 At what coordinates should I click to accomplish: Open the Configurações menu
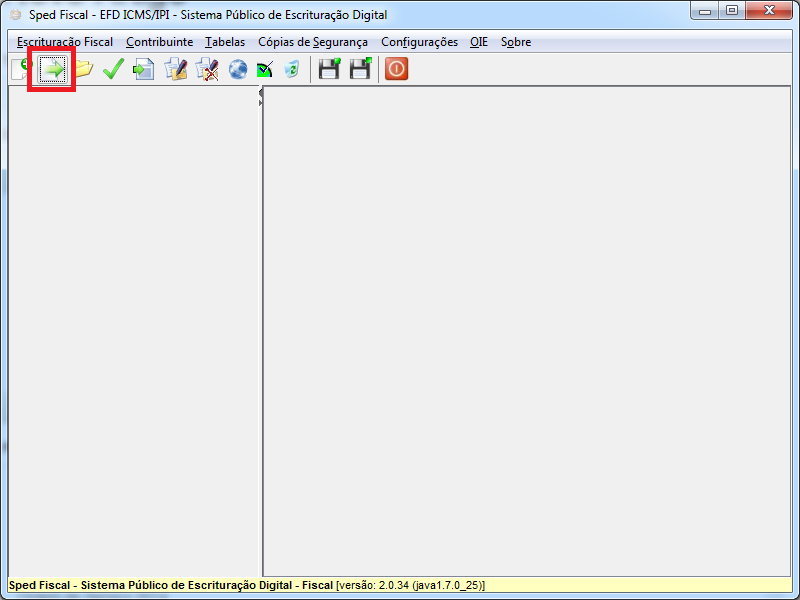point(419,42)
